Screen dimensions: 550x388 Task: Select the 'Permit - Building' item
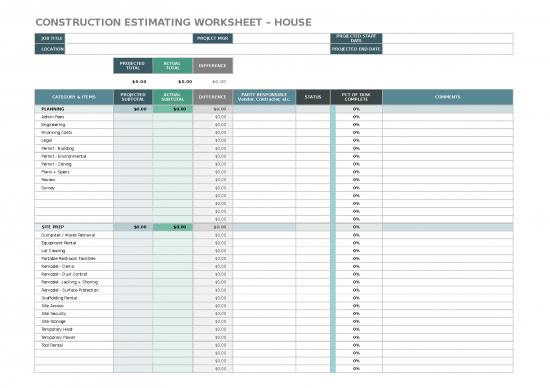point(58,148)
